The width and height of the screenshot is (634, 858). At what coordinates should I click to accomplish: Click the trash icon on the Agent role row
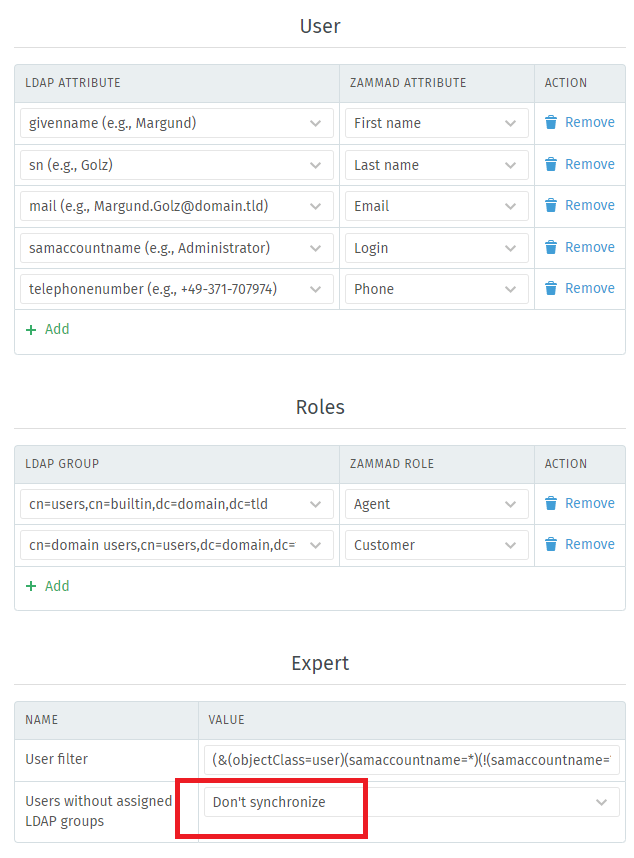551,503
